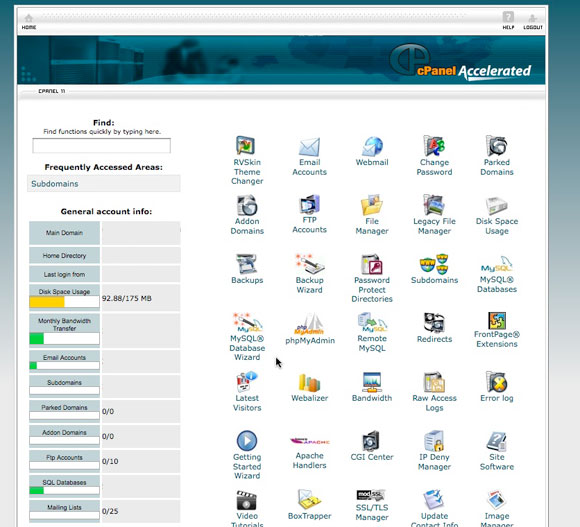Click the Disk Space Usage progress bar

(x=64, y=302)
